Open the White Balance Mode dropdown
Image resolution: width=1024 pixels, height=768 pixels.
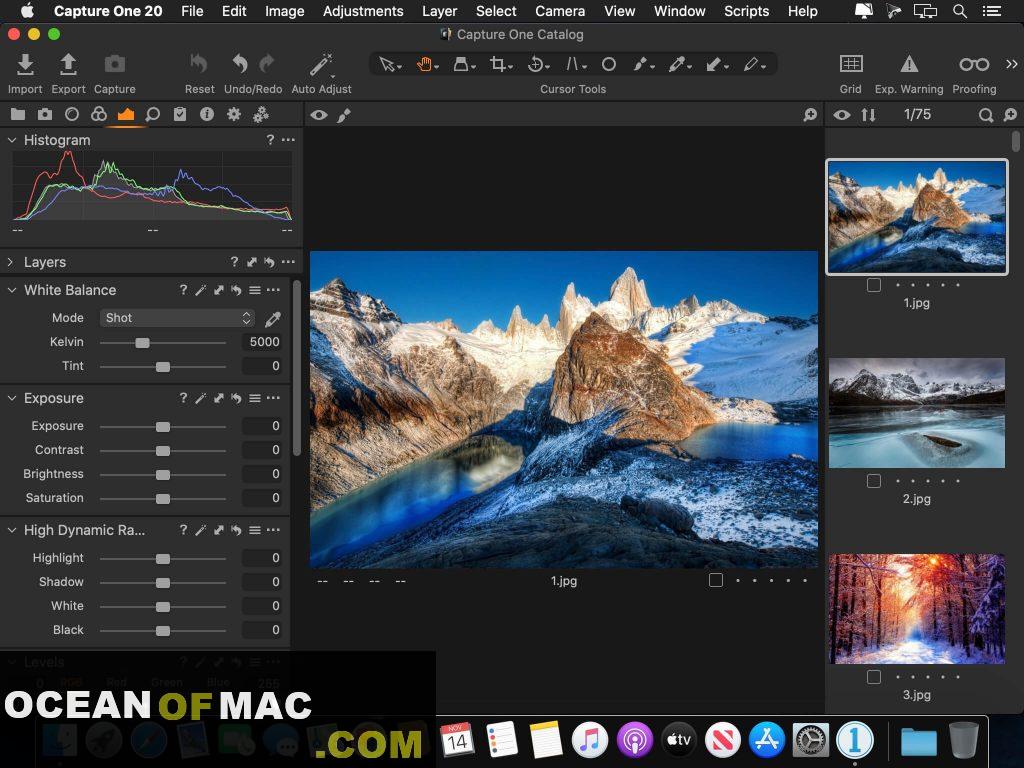(x=177, y=318)
